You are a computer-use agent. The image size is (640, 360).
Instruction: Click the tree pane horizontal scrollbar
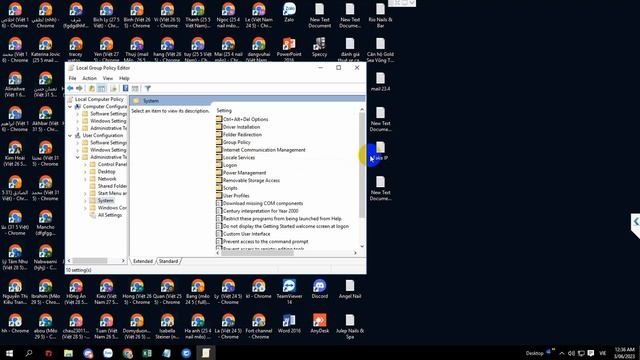[x=90, y=260]
